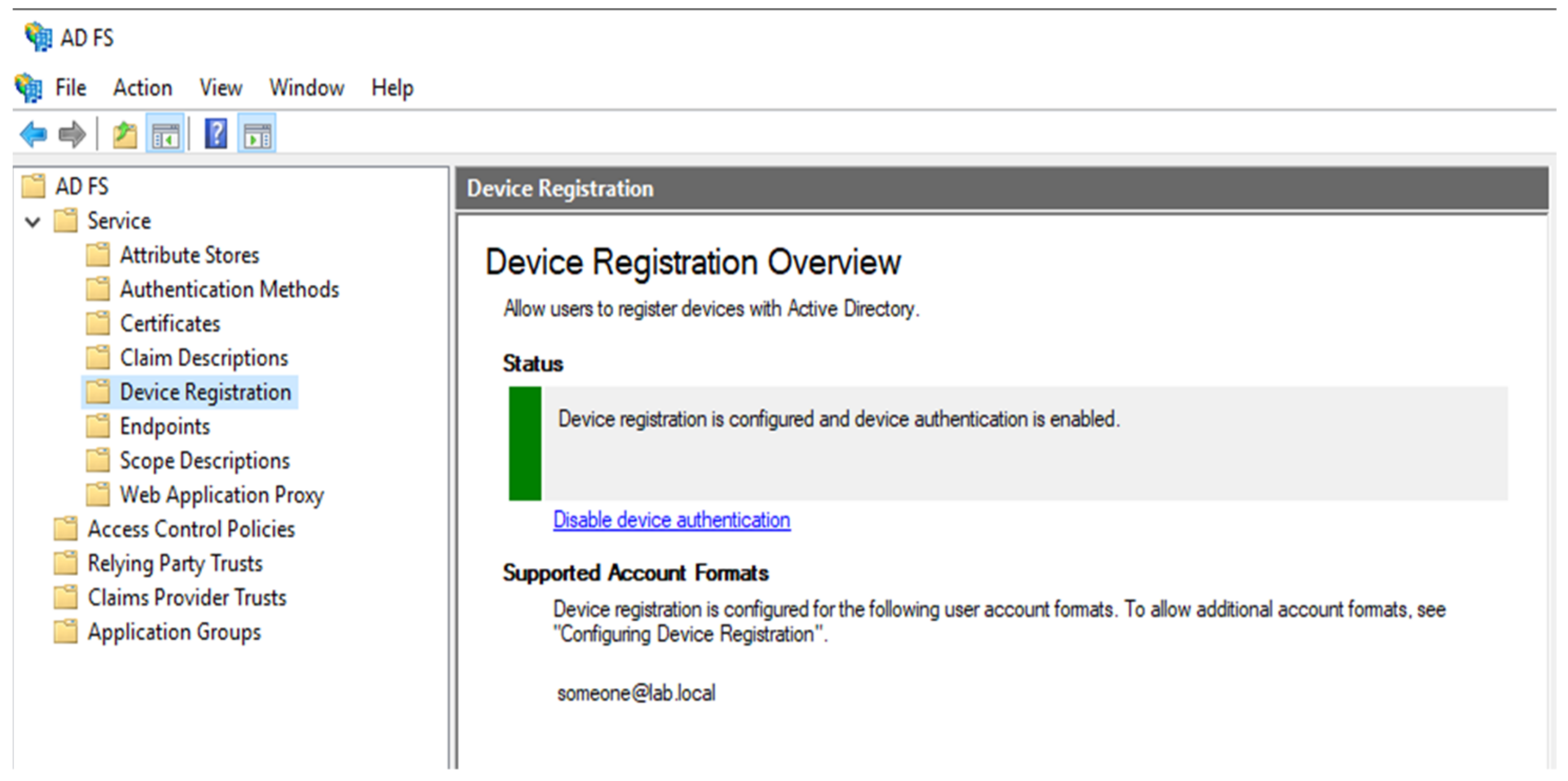1568x781 pixels.
Task: Click the Disable device authentication link
Action: pyautogui.click(x=671, y=520)
